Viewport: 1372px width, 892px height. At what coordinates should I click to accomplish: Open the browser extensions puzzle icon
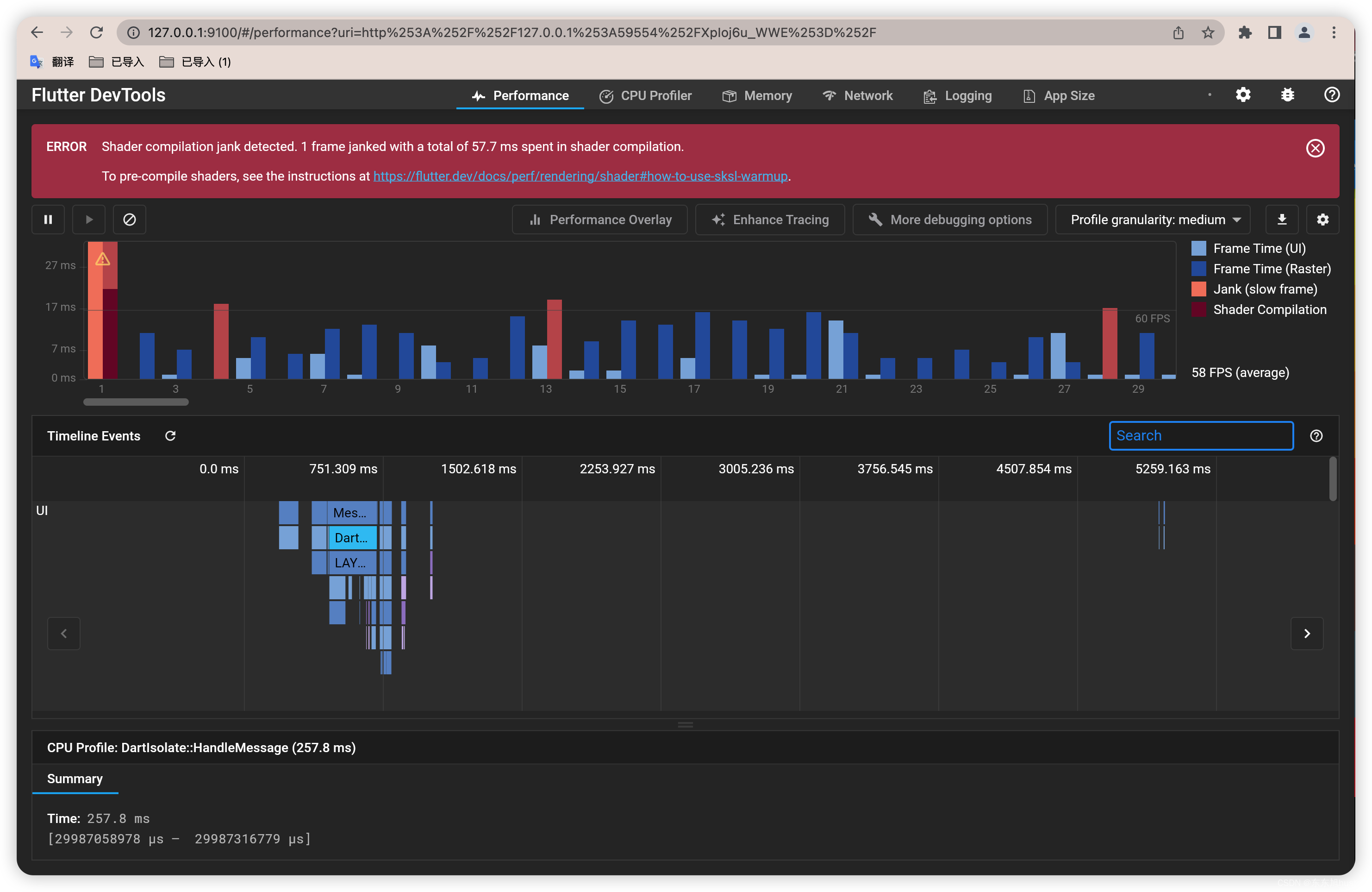(x=1245, y=33)
